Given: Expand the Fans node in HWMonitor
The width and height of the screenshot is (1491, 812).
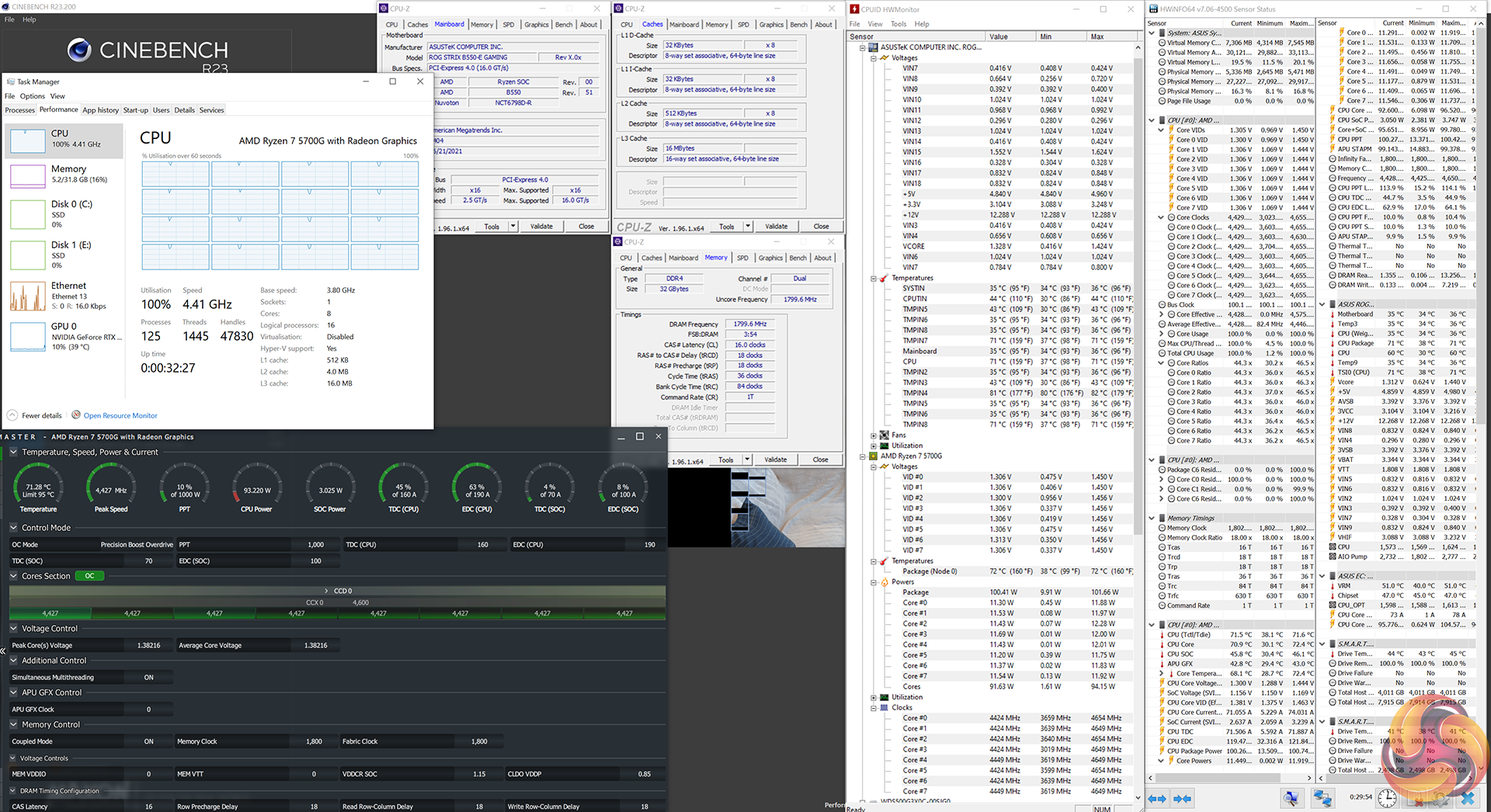Looking at the screenshot, I should coord(874,435).
